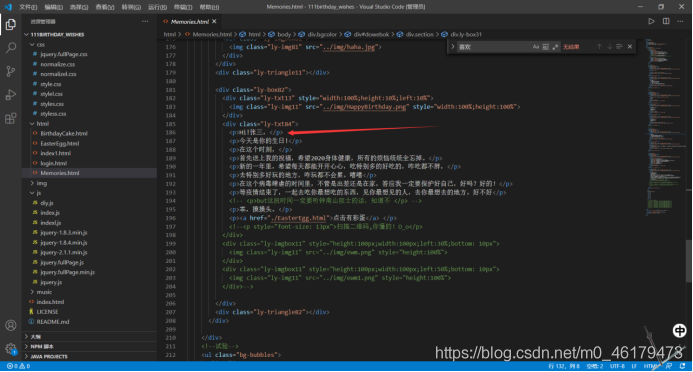Open the Source Control view
Viewport: 693px width, 372px height.
[x=11, y=71]
